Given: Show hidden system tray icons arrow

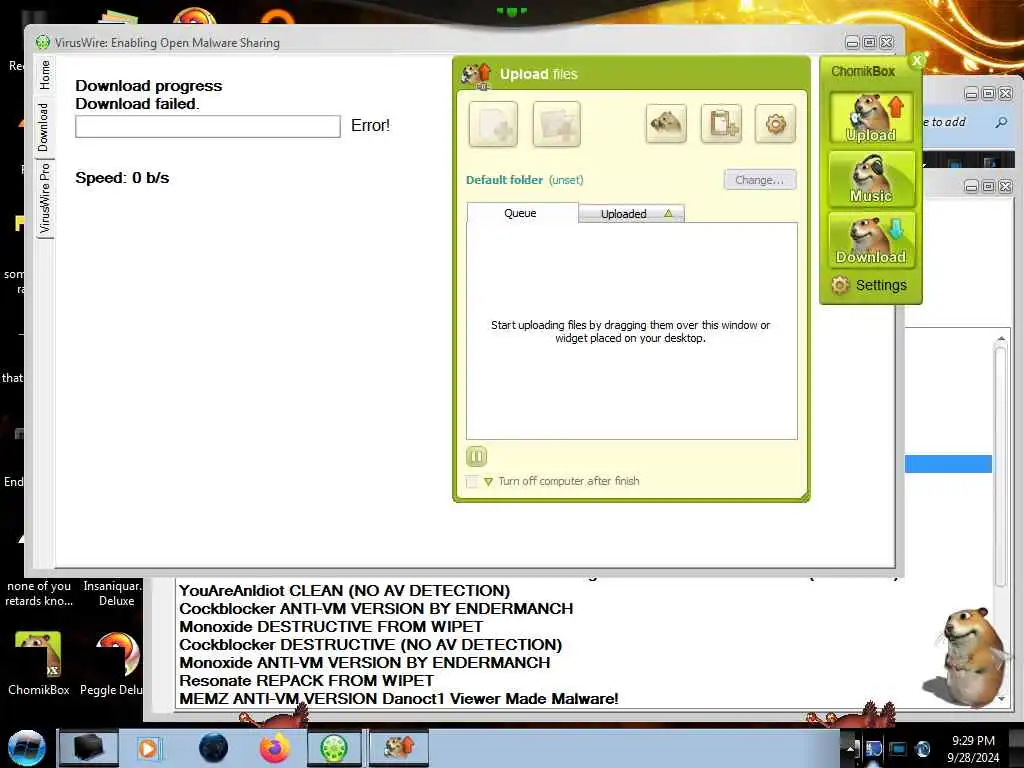Looking at the screenshot, I should click(851, 748).
